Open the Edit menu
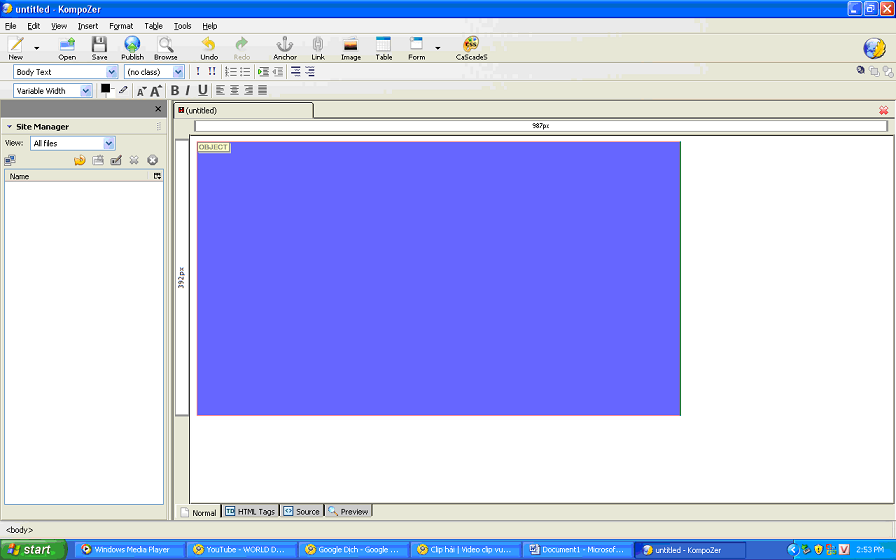The height and width of the screenshot is (560, 896). (x=34, y=26)
